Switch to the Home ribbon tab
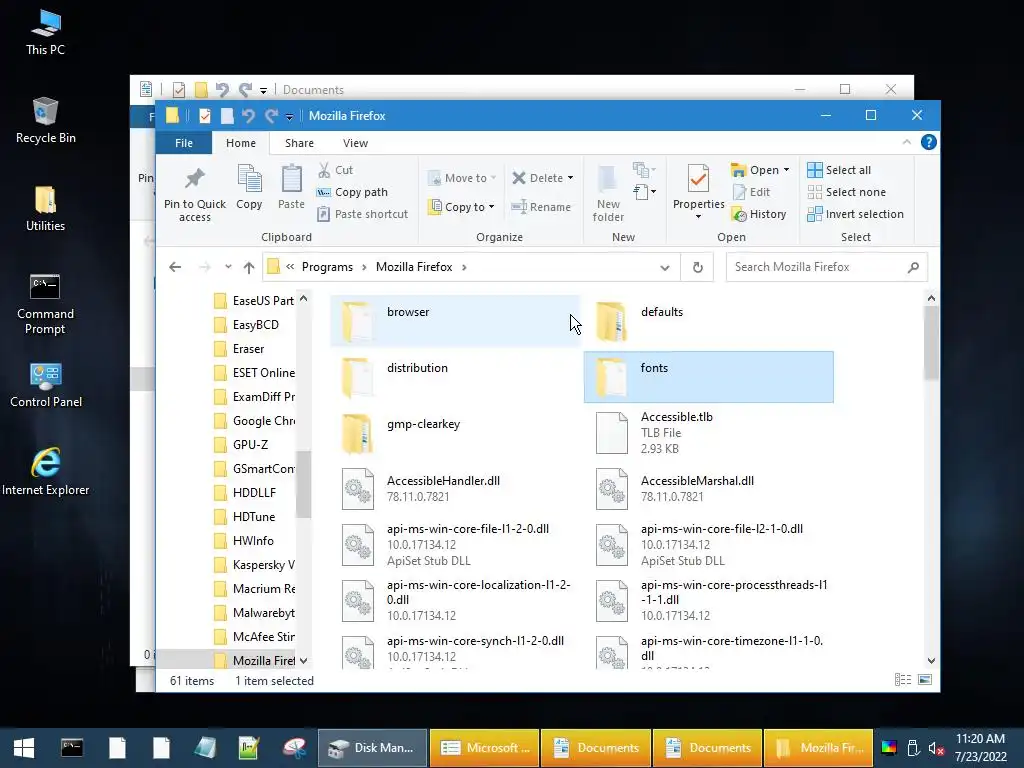Image resolution: width=1024 pixels, height=768 pixels. point(241,143)
